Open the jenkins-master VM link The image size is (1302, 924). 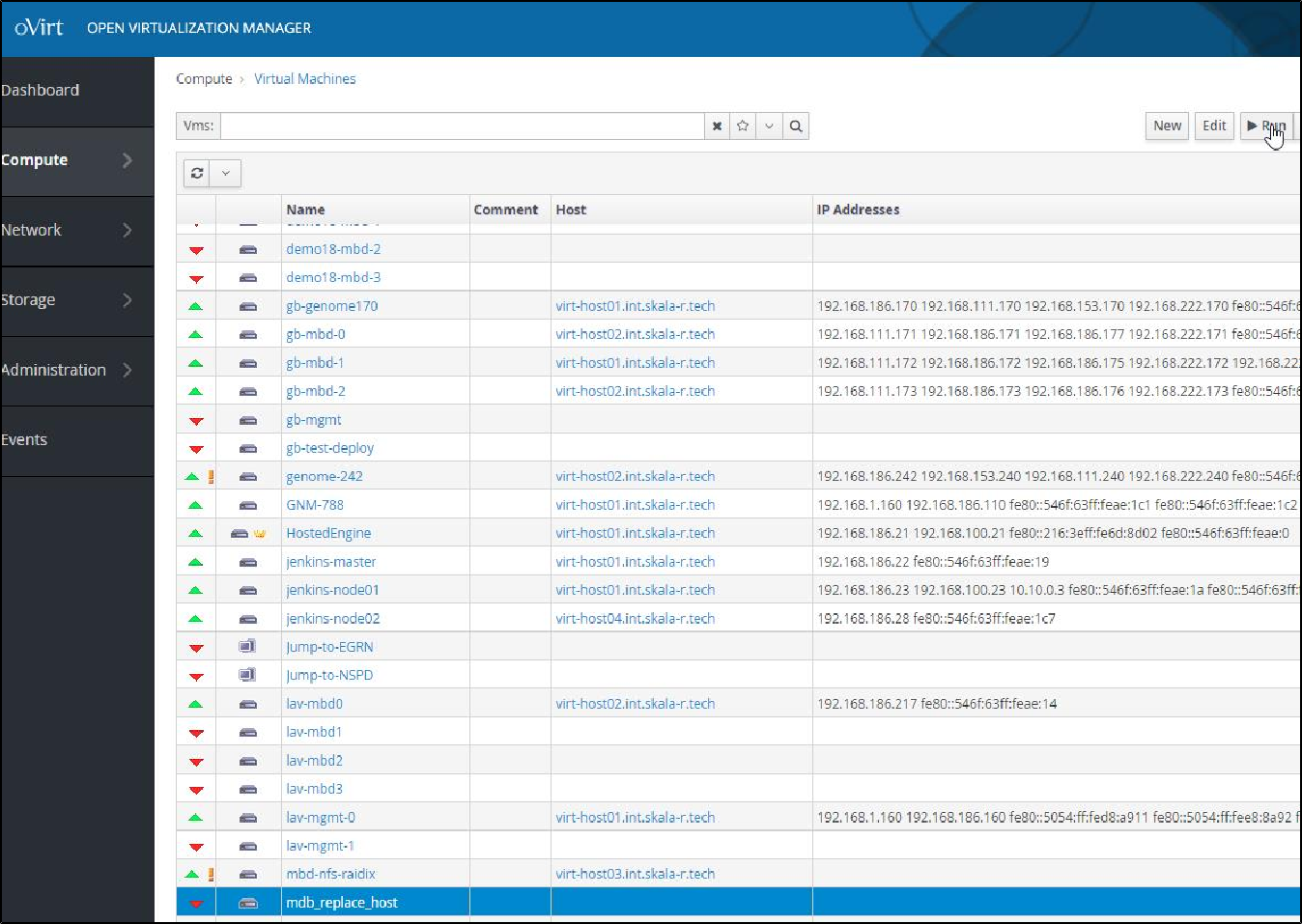[330, 562]
